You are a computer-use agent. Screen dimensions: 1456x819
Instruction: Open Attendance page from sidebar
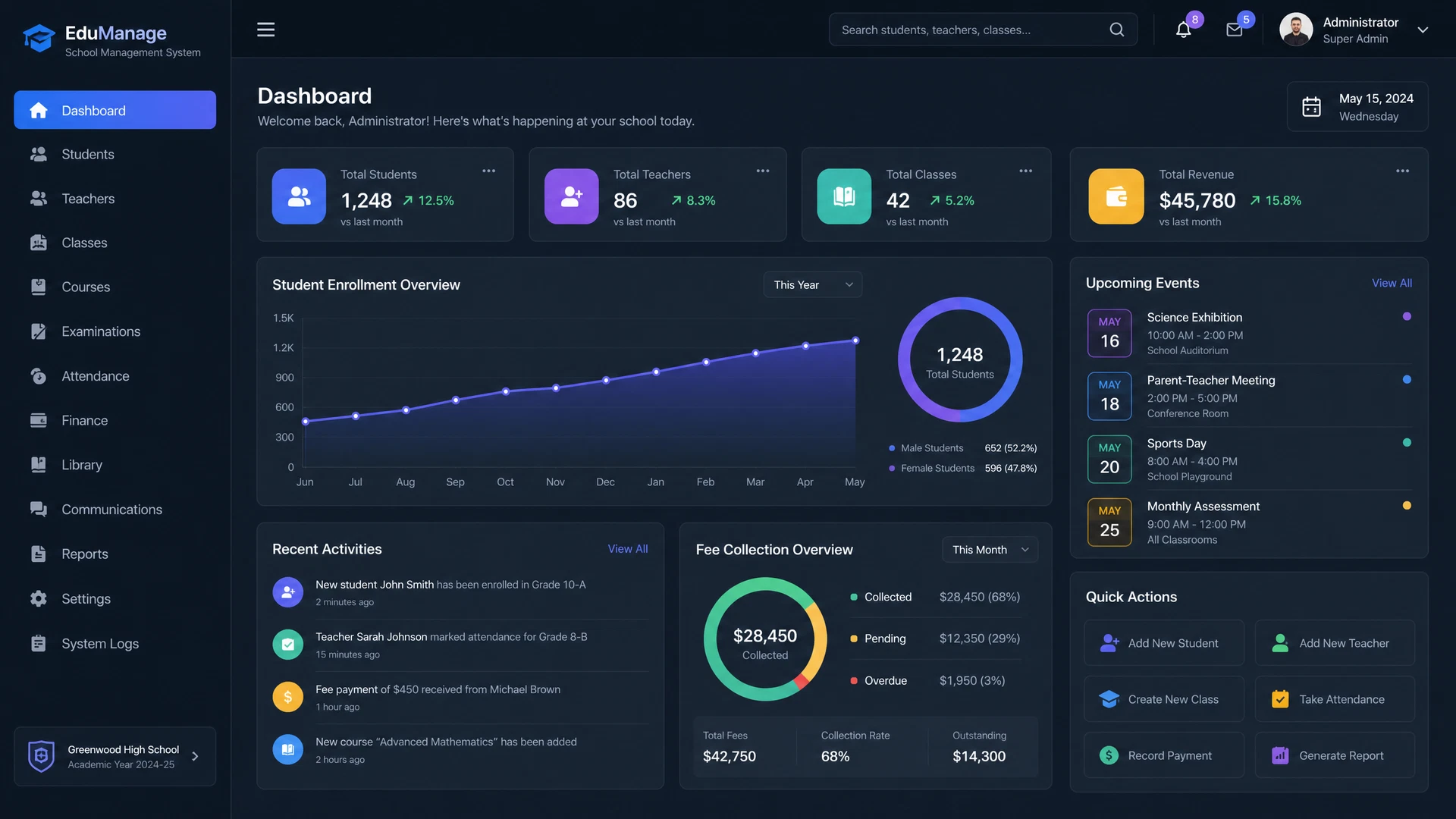115,376
